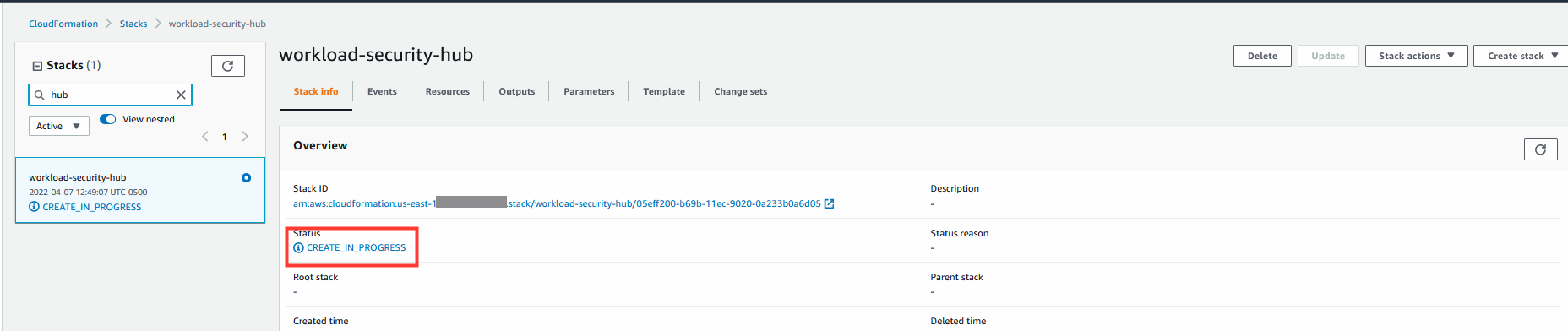Viewport: 1568px width, 331px height.
Task: Click the Overview section heading
Action: click(x=320, y=145)
